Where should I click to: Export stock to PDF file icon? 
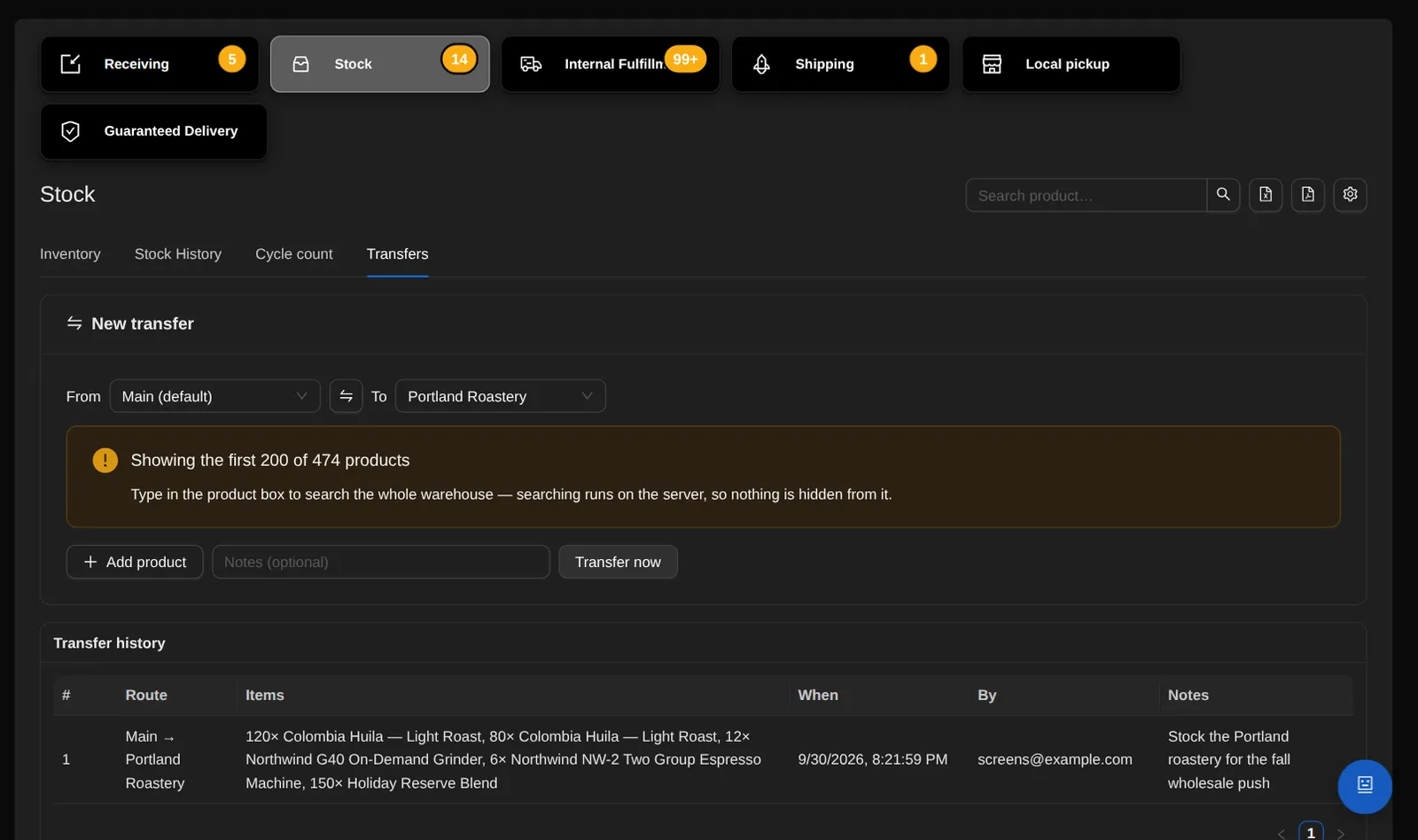tap(1308, 195)
